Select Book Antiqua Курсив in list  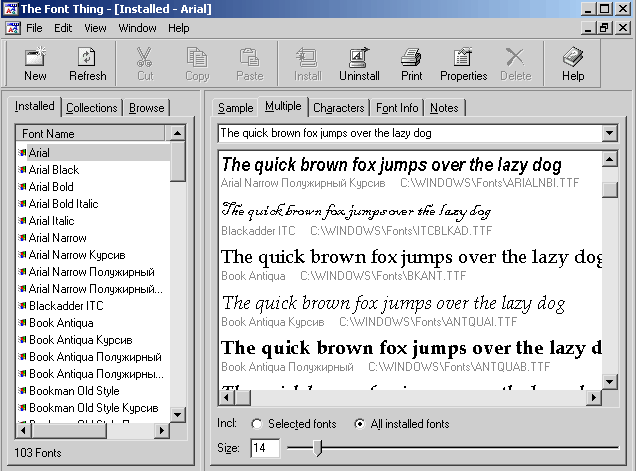[x=81, y=340]
